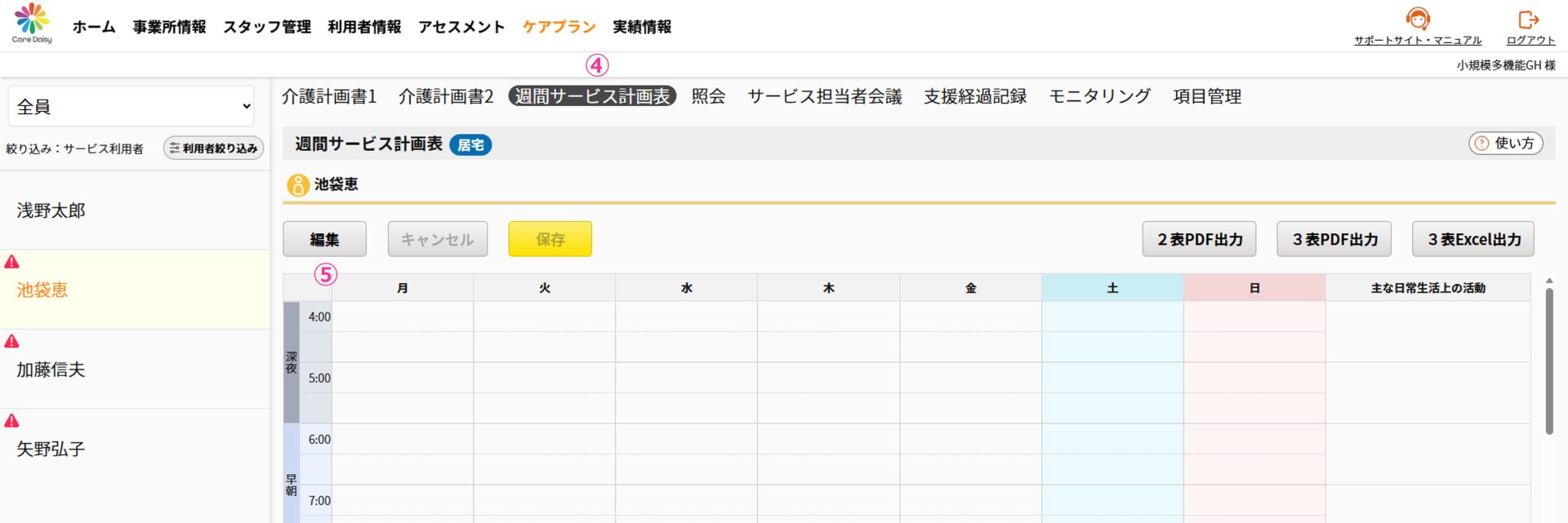This screenshot has height=523, width=1568.
Task: Click the Monday 4:00 schedule cell
Action: point(402,317)
